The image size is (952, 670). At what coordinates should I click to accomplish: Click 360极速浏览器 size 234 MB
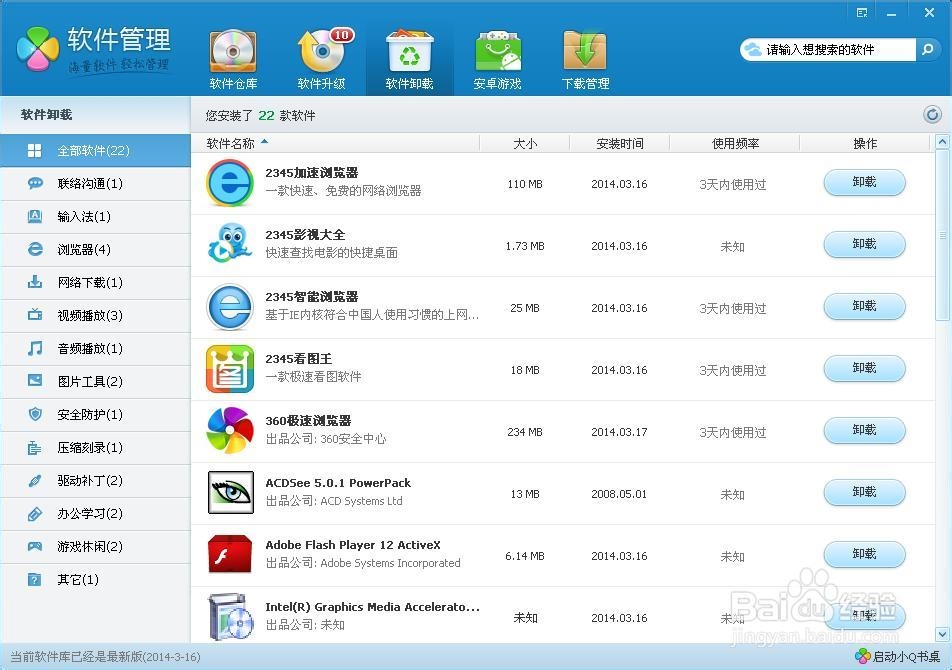[525, 432]
